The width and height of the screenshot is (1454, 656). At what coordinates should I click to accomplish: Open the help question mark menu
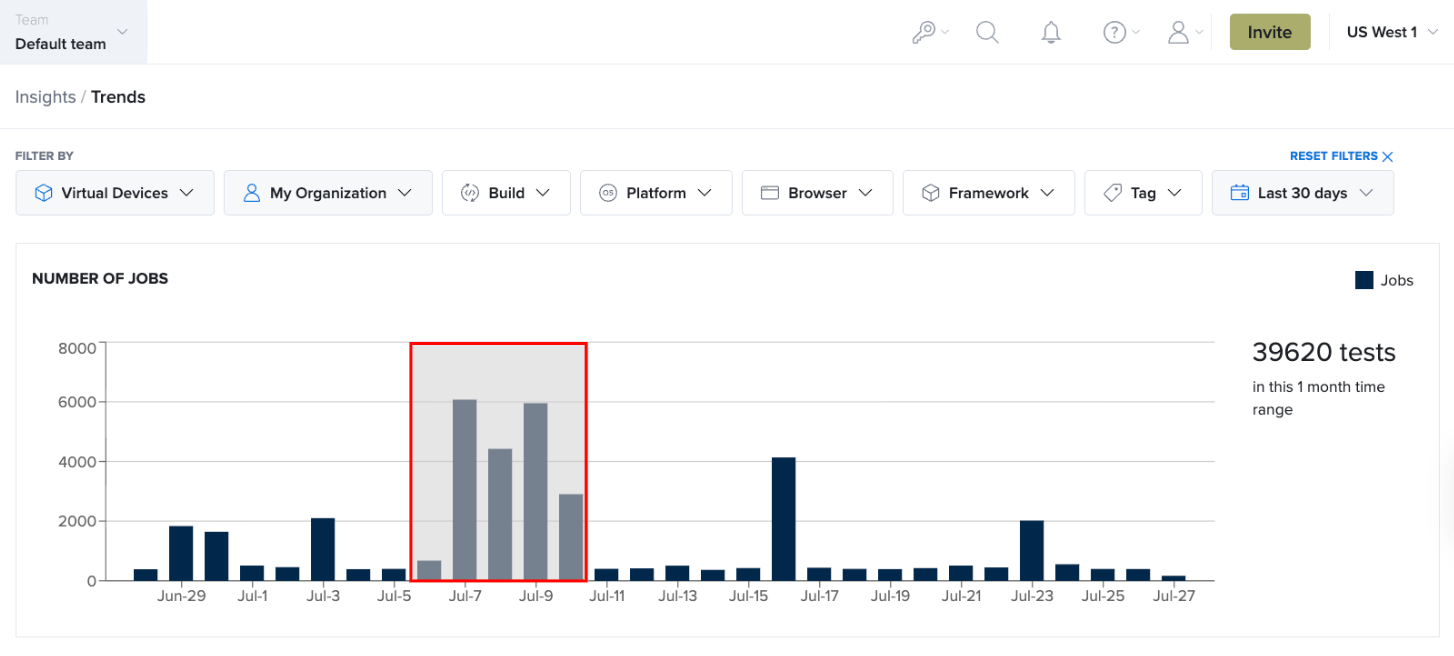[x=1121, y=32]
